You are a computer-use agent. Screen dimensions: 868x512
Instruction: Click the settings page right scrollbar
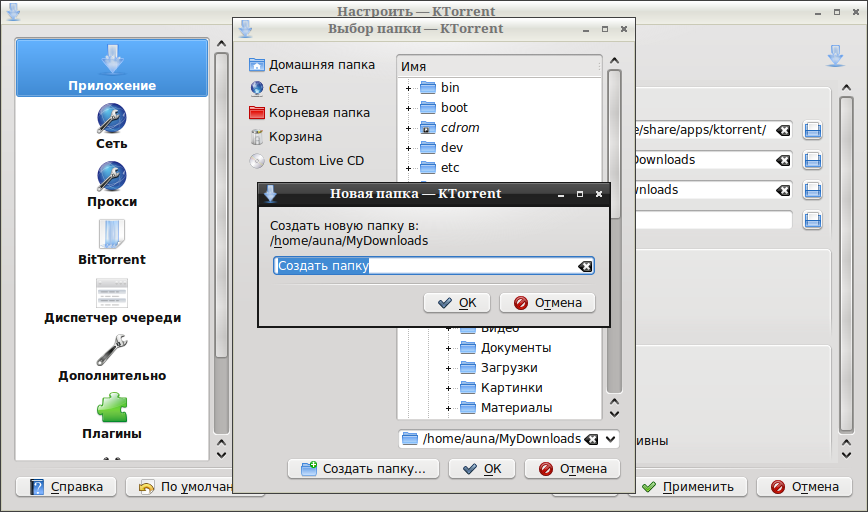click(846, 271)
